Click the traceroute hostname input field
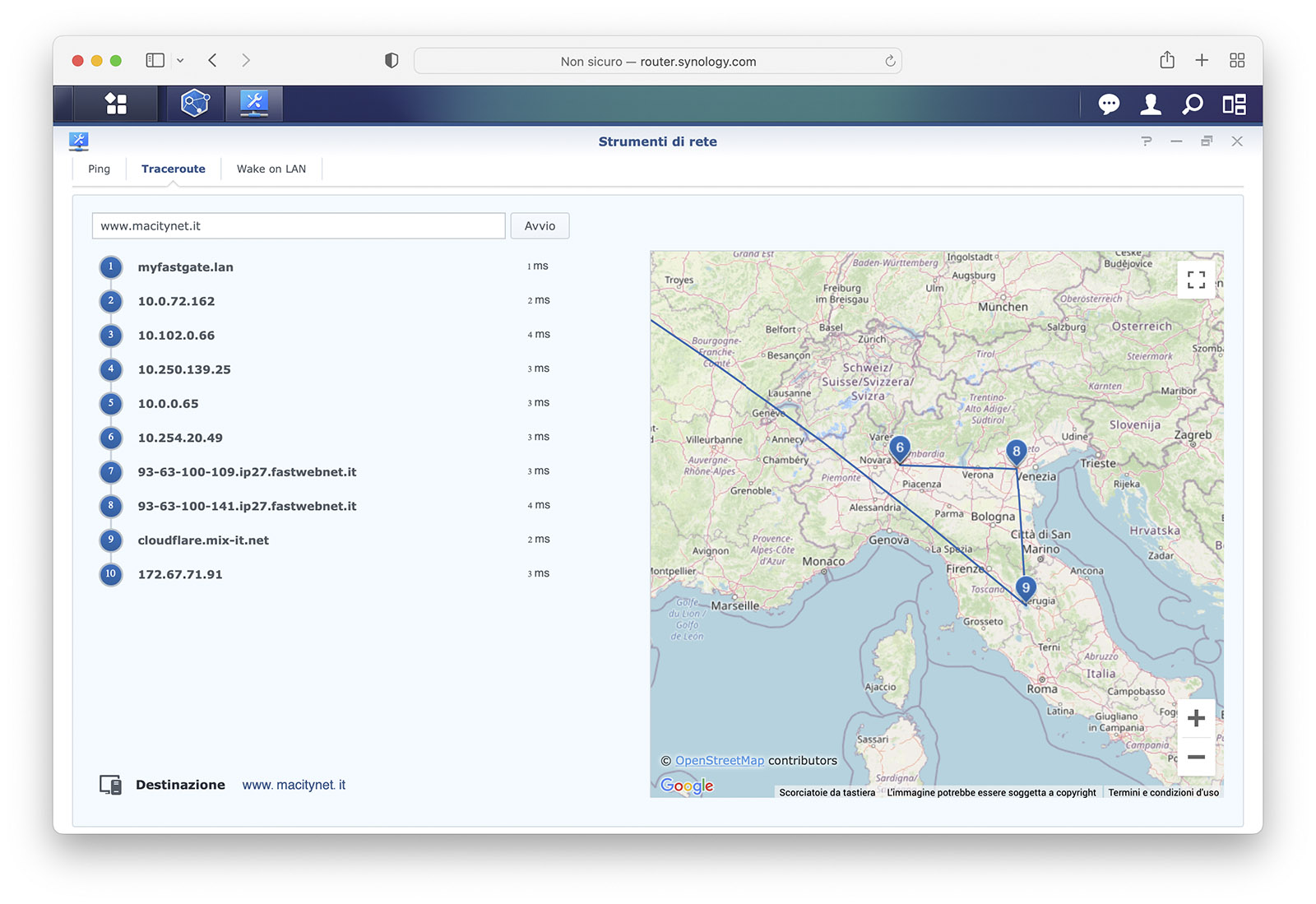This screenshot has height=904, width=1316. [299, 226]
